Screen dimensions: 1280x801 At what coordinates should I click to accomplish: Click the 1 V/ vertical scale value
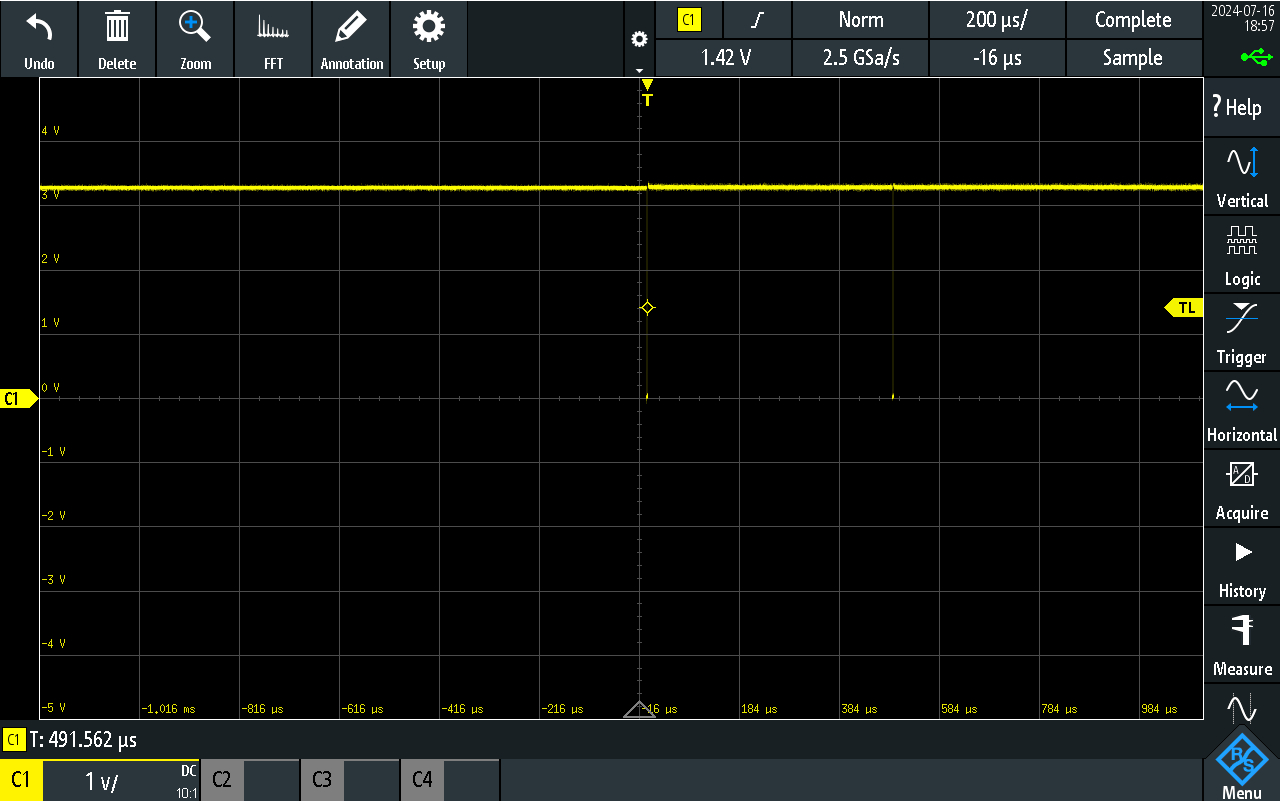(101, 782)
